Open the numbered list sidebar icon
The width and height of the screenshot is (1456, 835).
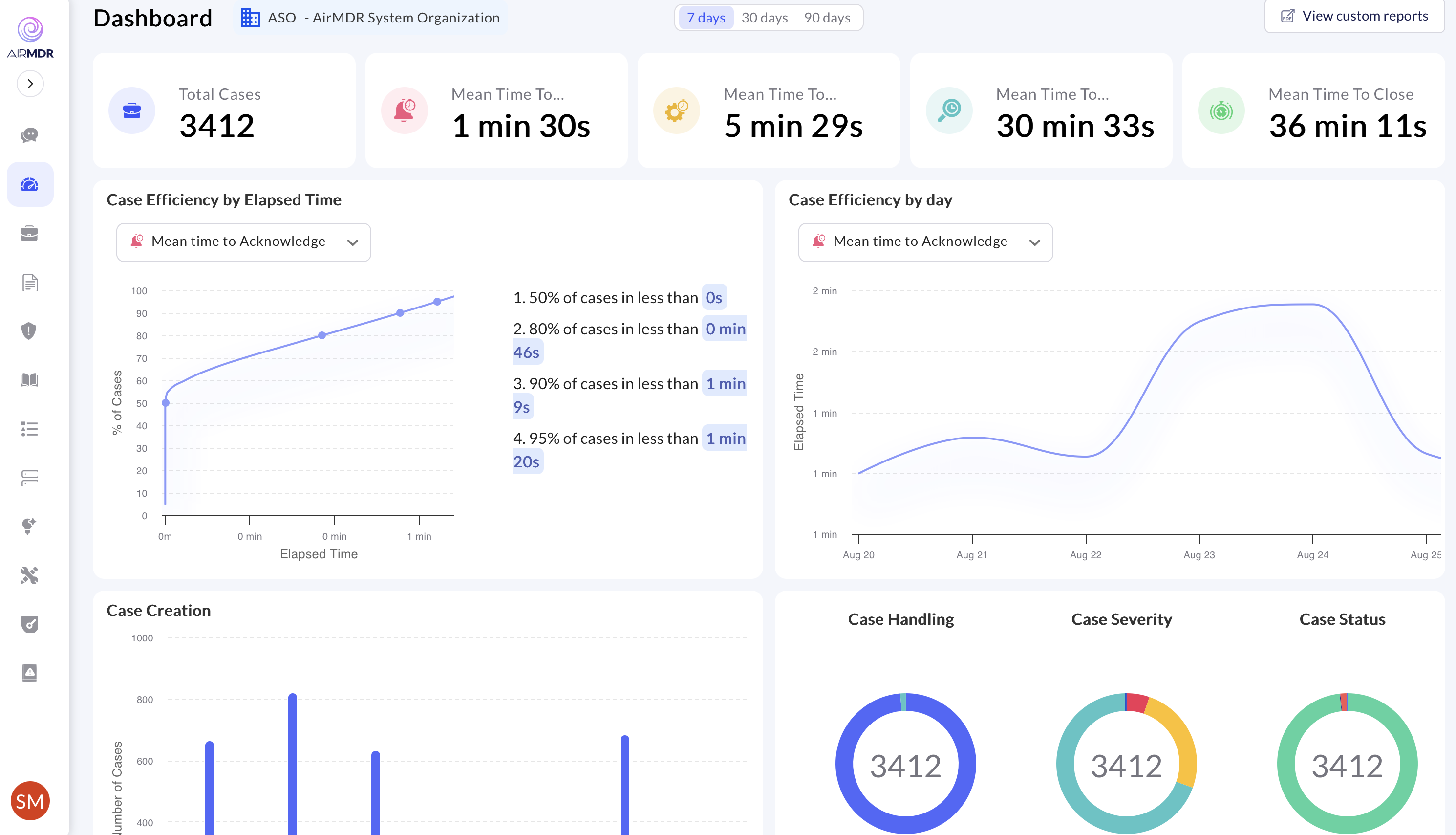[29, 428]
